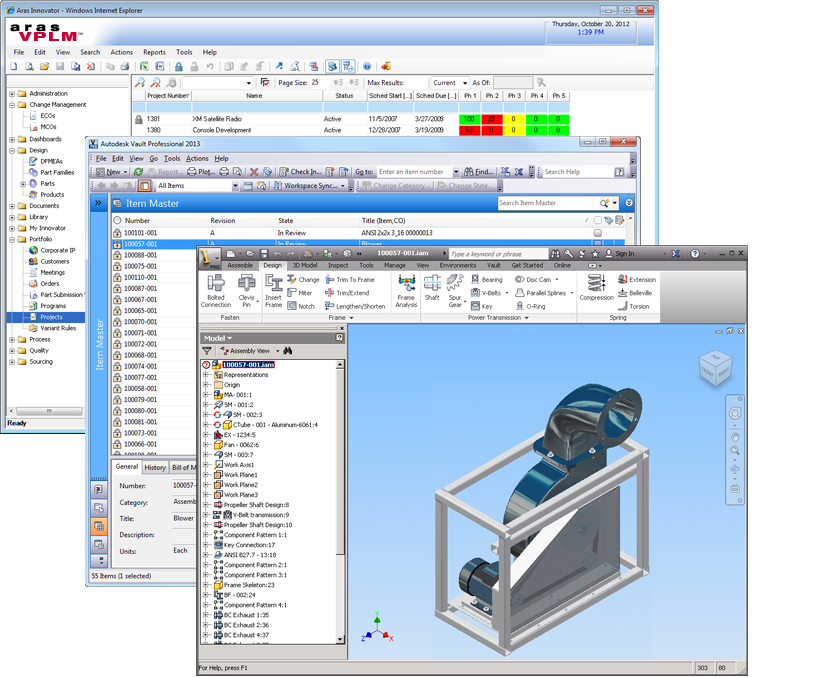Screen dimensions: 839x678
Task: Click the yellow Ph 3 cell of project 1380
Action: (514, 130)
